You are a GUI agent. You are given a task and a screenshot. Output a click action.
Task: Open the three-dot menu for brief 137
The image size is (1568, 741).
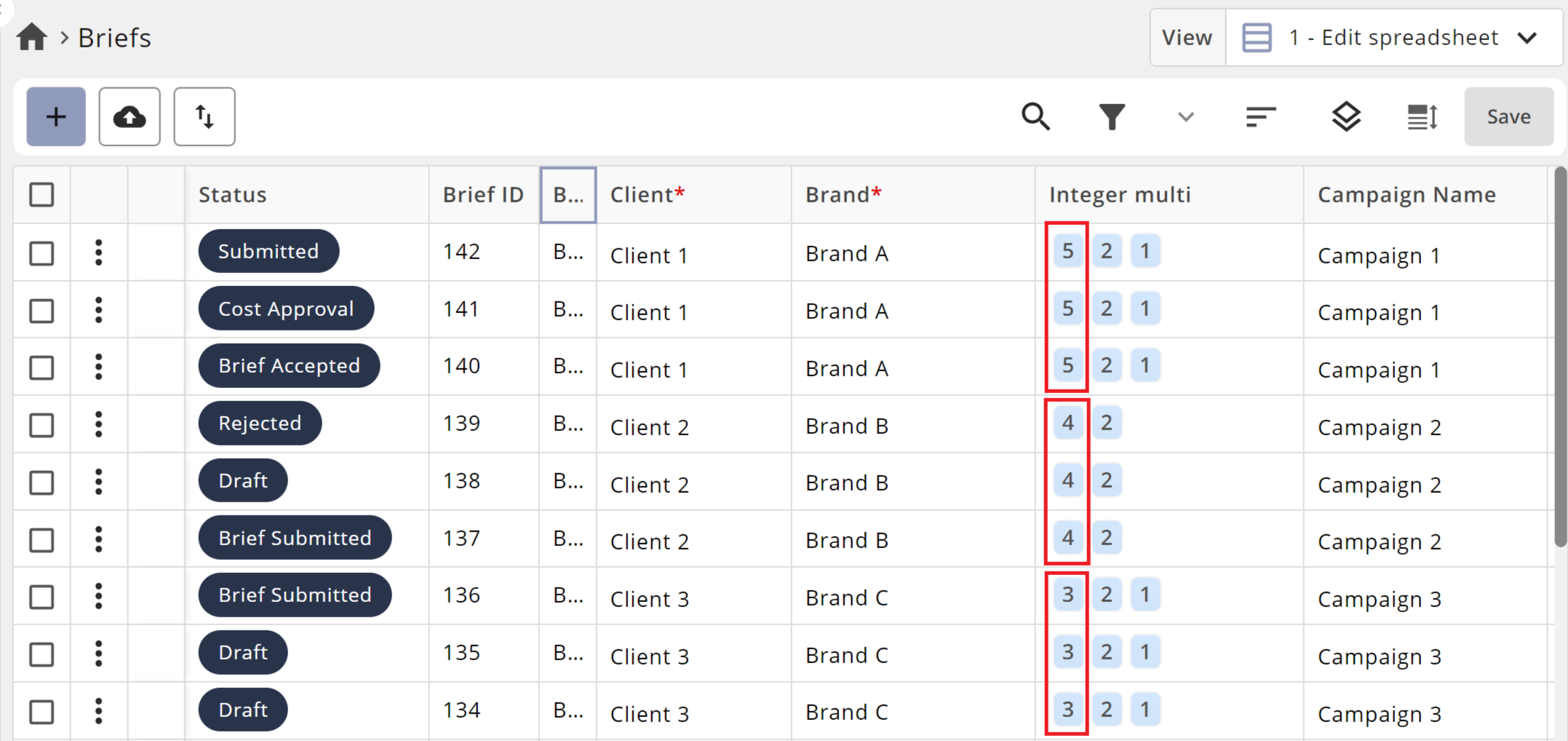click(99, 539)
